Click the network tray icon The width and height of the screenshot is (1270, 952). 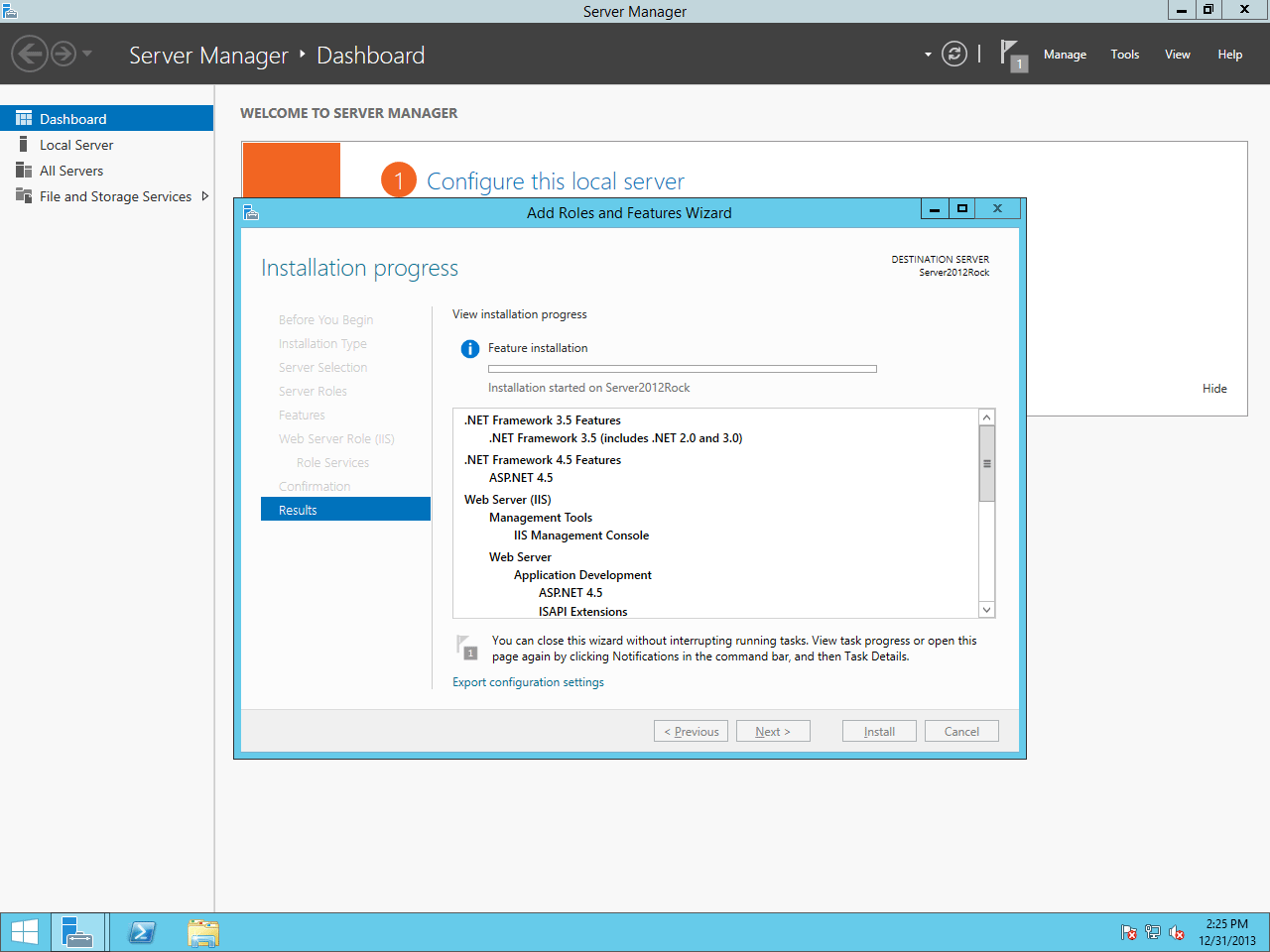coord(1152,932)
